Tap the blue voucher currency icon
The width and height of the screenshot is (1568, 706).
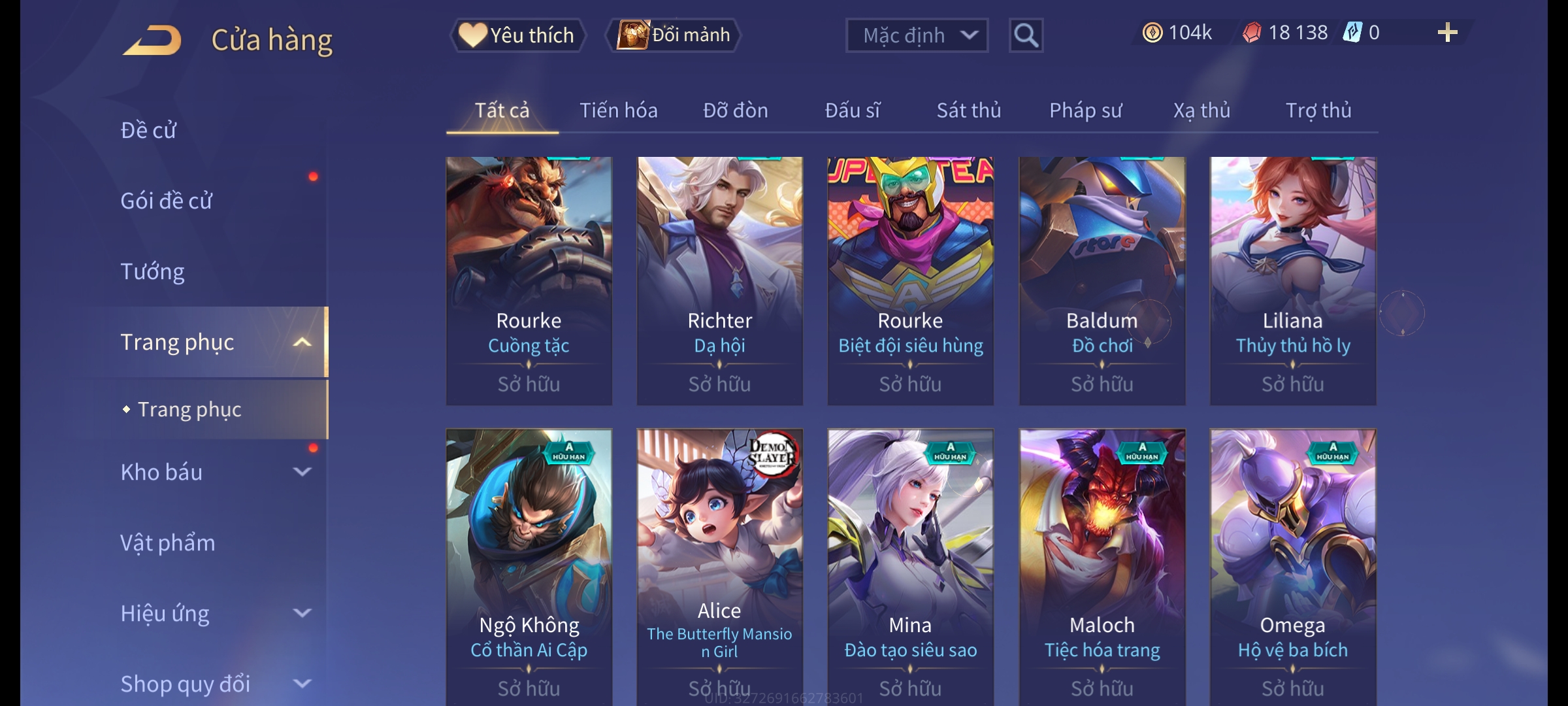click(1352, 33)
